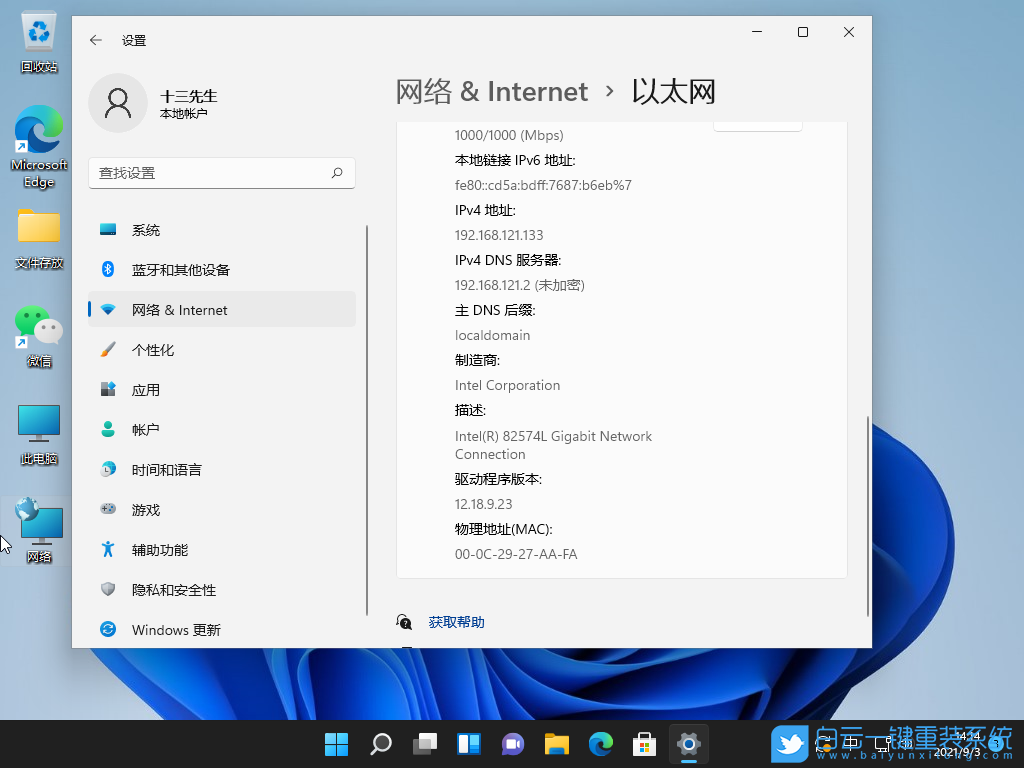Open taskbar Search

click(380, 744)
